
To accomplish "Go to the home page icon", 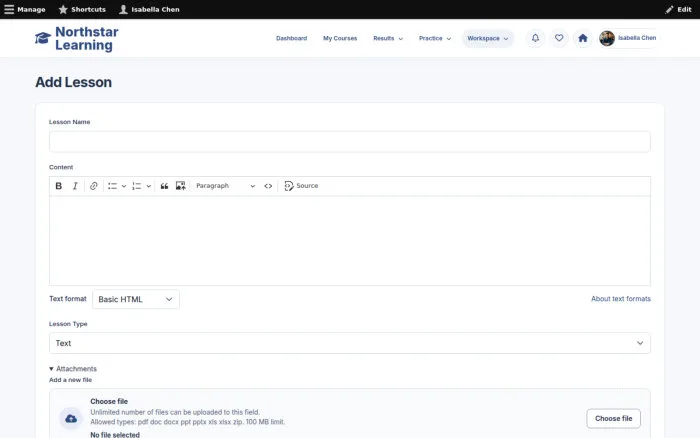I will point(583,38).
